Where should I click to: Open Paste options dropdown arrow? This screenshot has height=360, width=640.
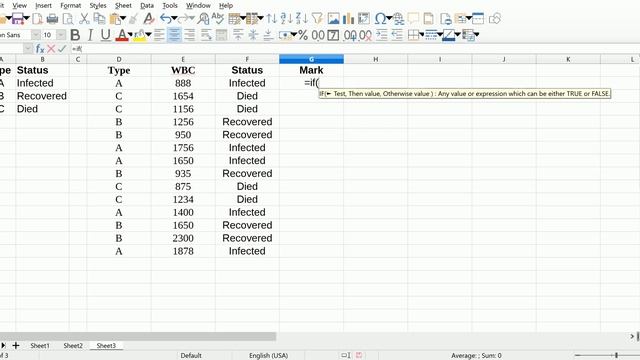[123, 19]
